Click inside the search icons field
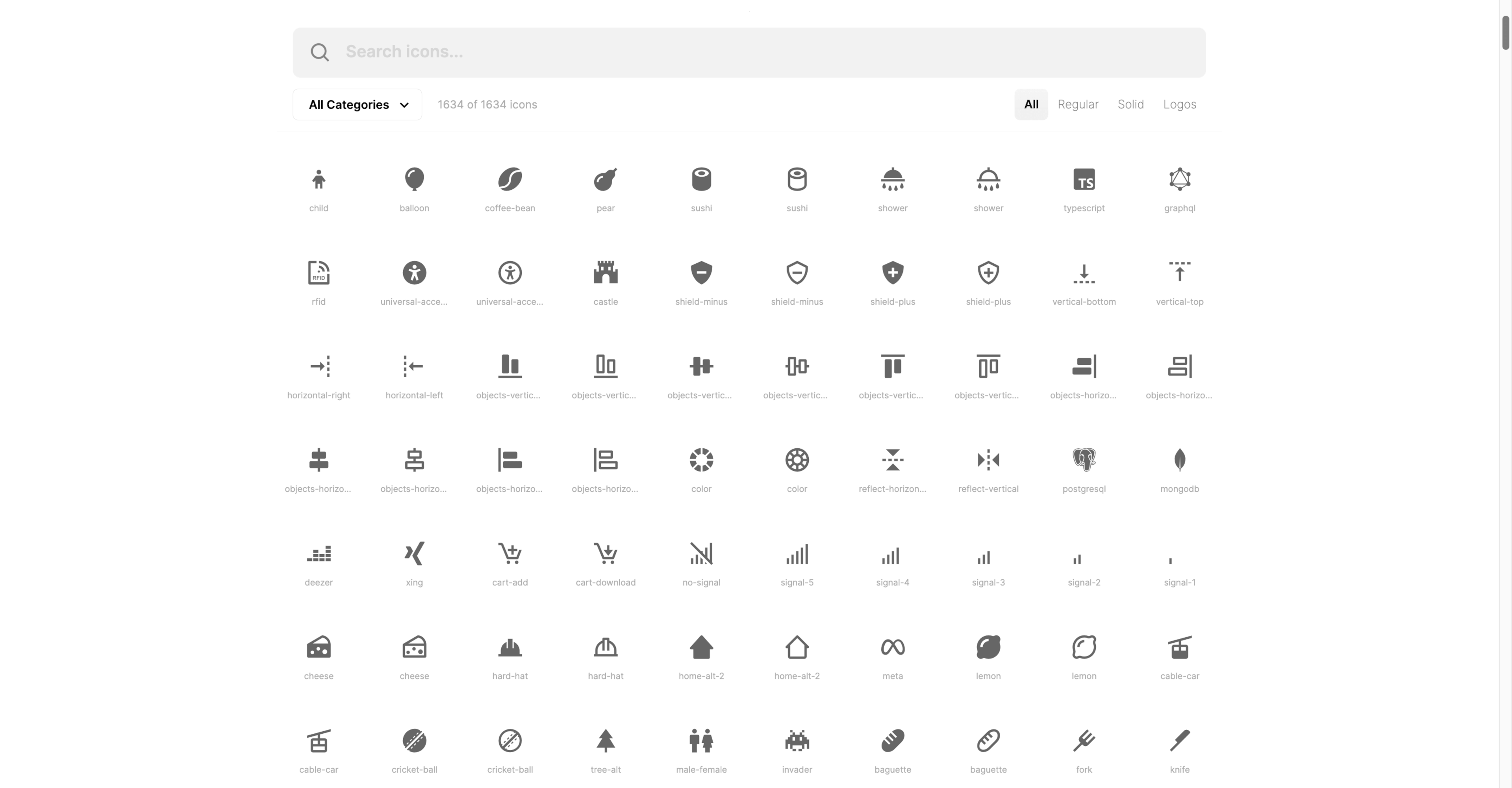Screen dimensions: 1512x788 [646, 52]
